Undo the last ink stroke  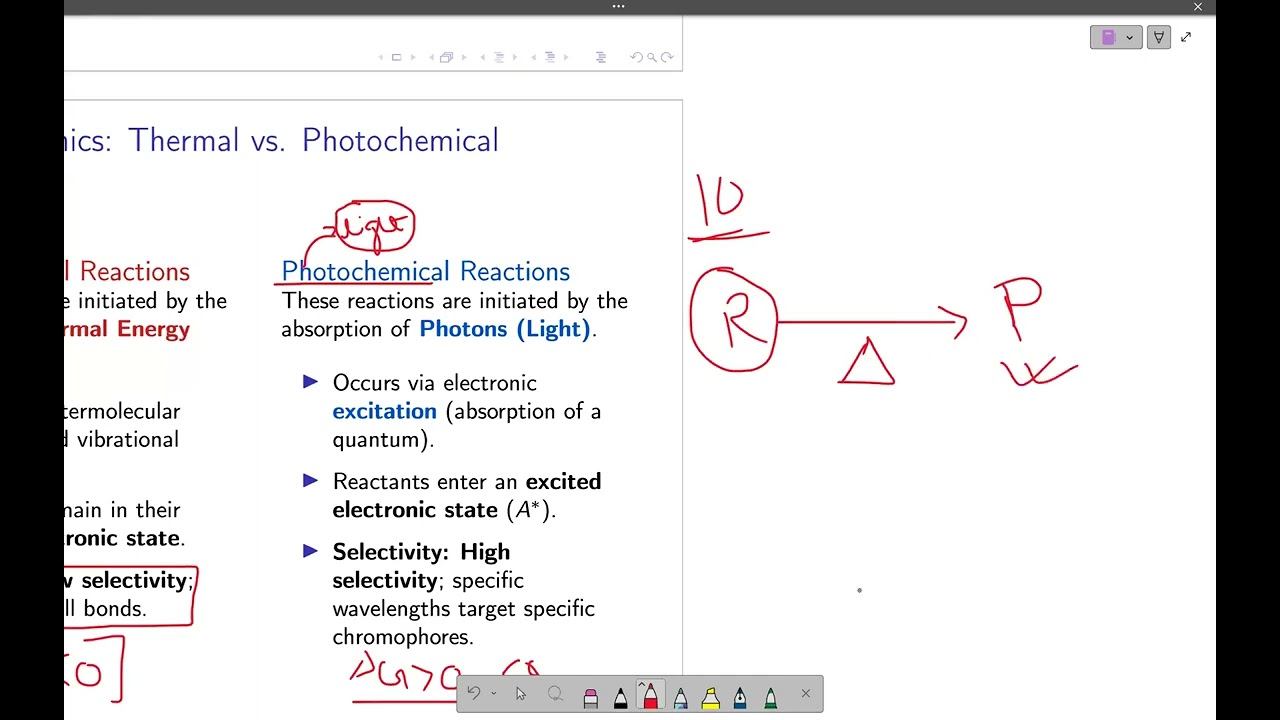[474, 694]
